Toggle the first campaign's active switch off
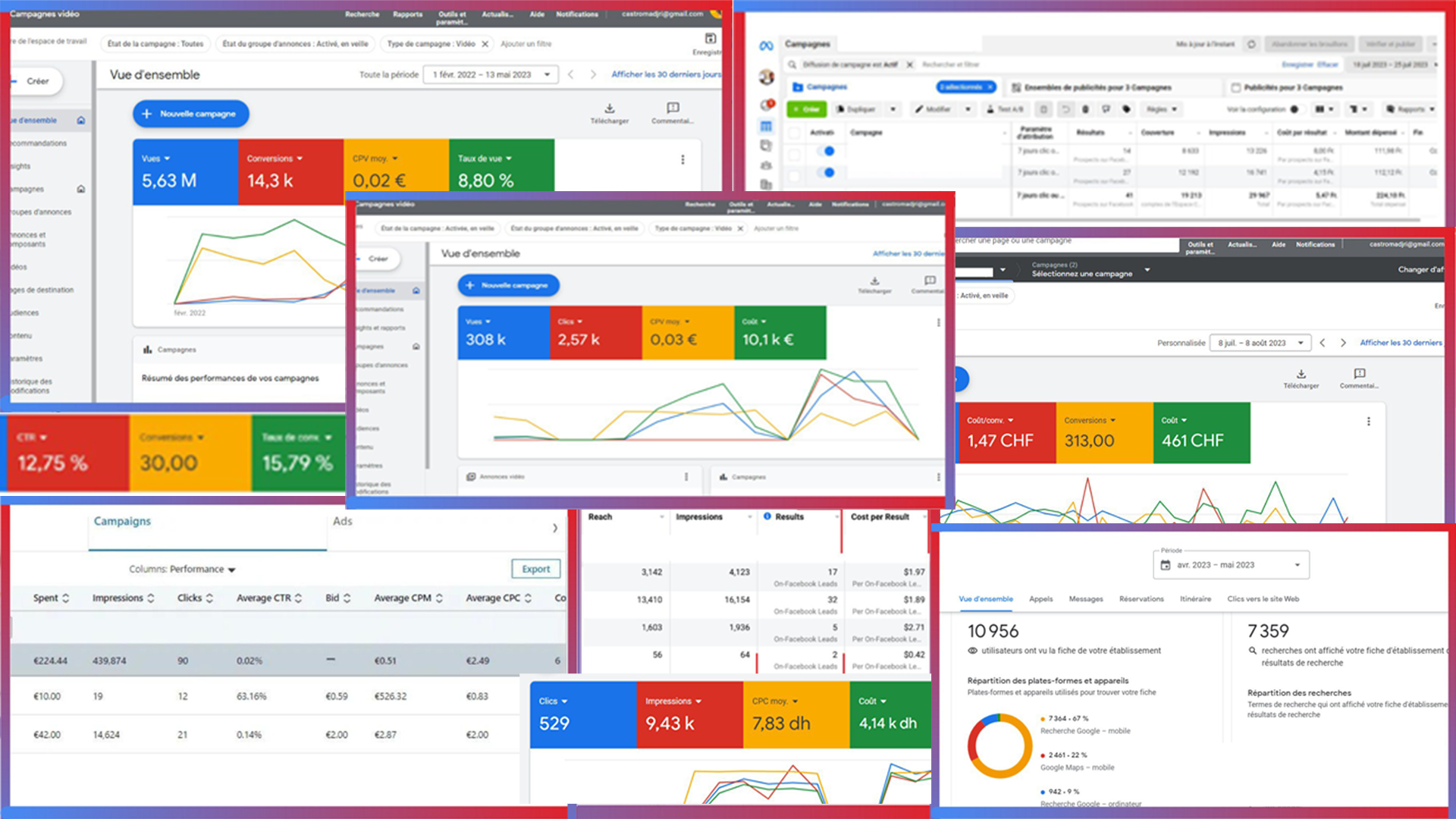The width and height of the screenshot is (1456, 819). pos(828,151)
